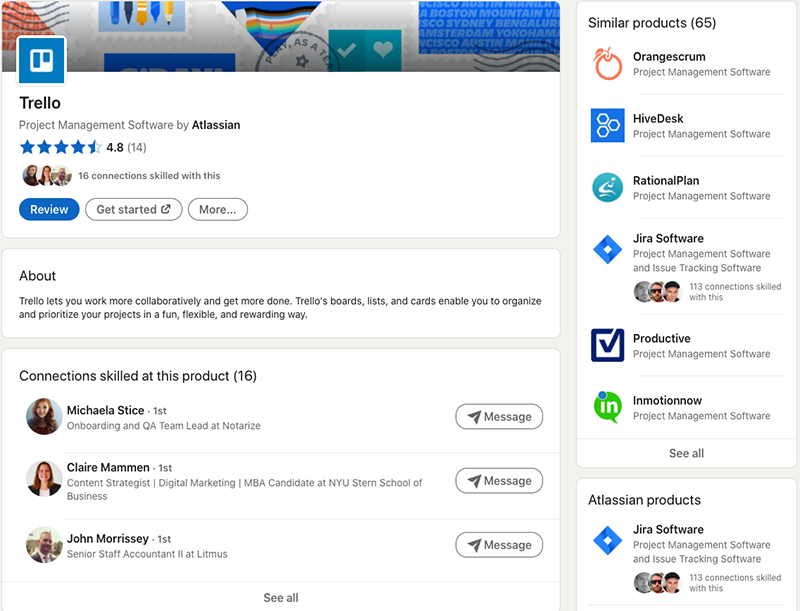Click the Trello logo icon
800x611 pixels.
coord(41,60)
